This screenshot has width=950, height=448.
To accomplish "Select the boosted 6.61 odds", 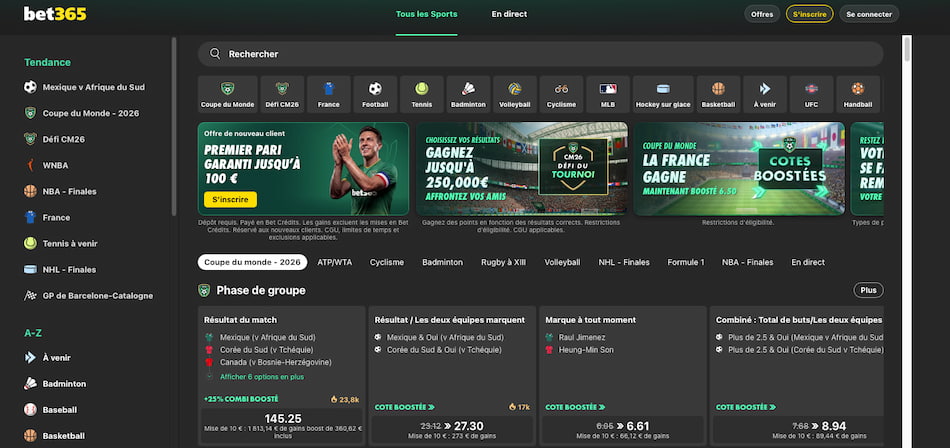I will [622, 429].
